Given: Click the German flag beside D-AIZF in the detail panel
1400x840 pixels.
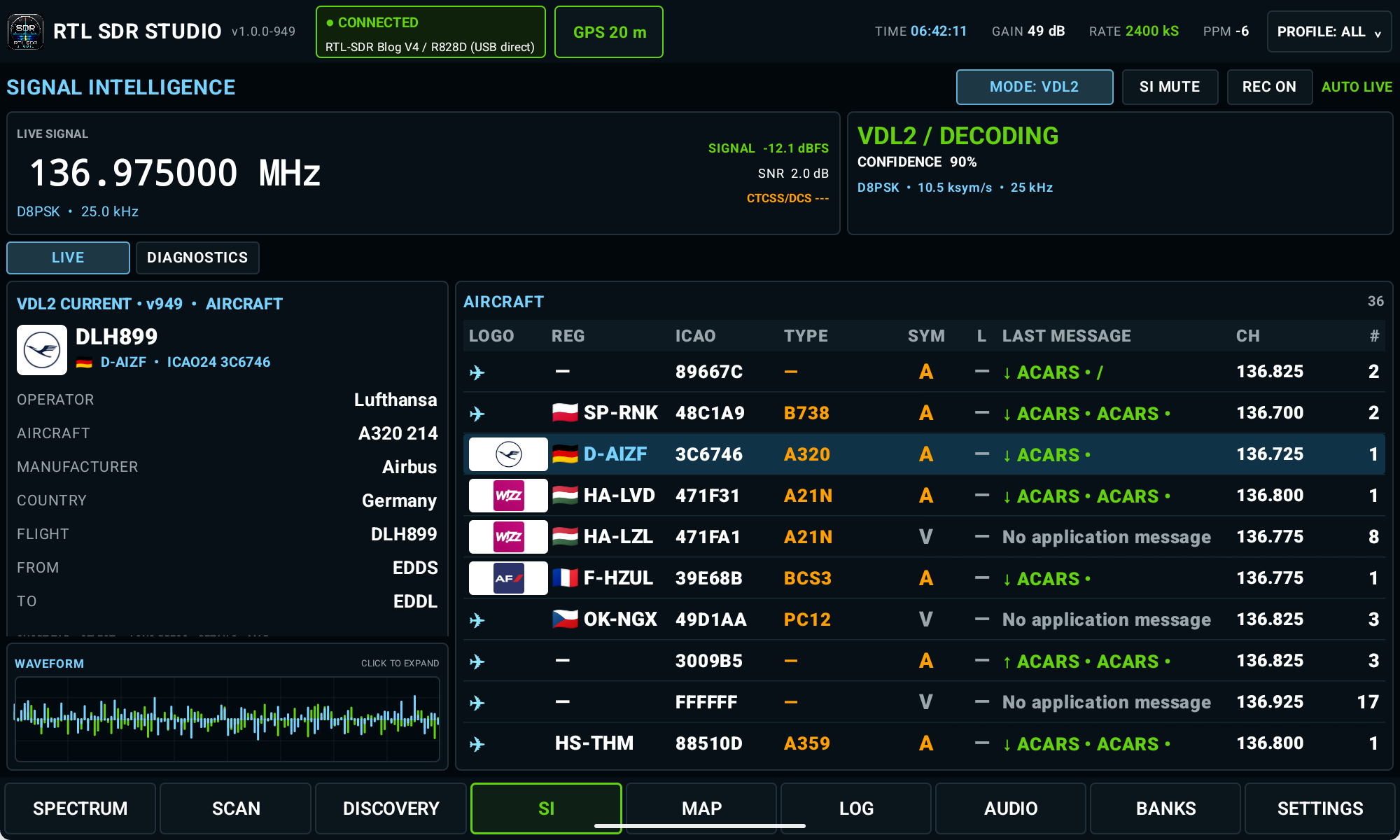Looking at the screenshot, I should click(x=84, y=363).
